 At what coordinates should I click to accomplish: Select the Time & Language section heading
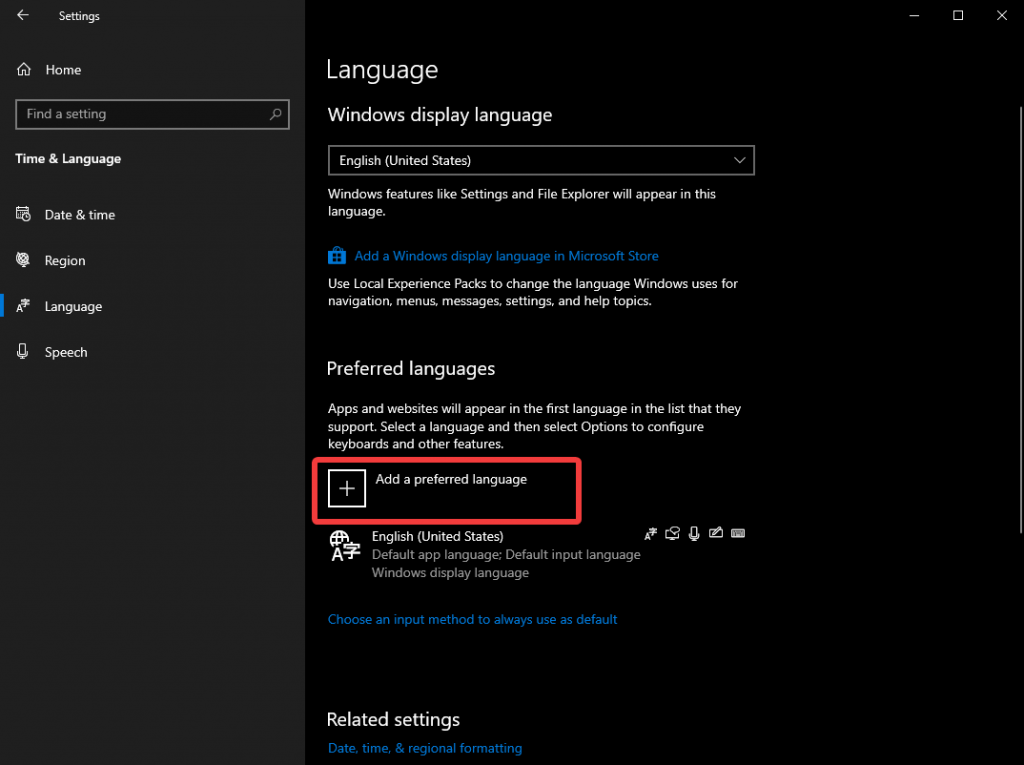pyautogui.click(x=68, y=159)
